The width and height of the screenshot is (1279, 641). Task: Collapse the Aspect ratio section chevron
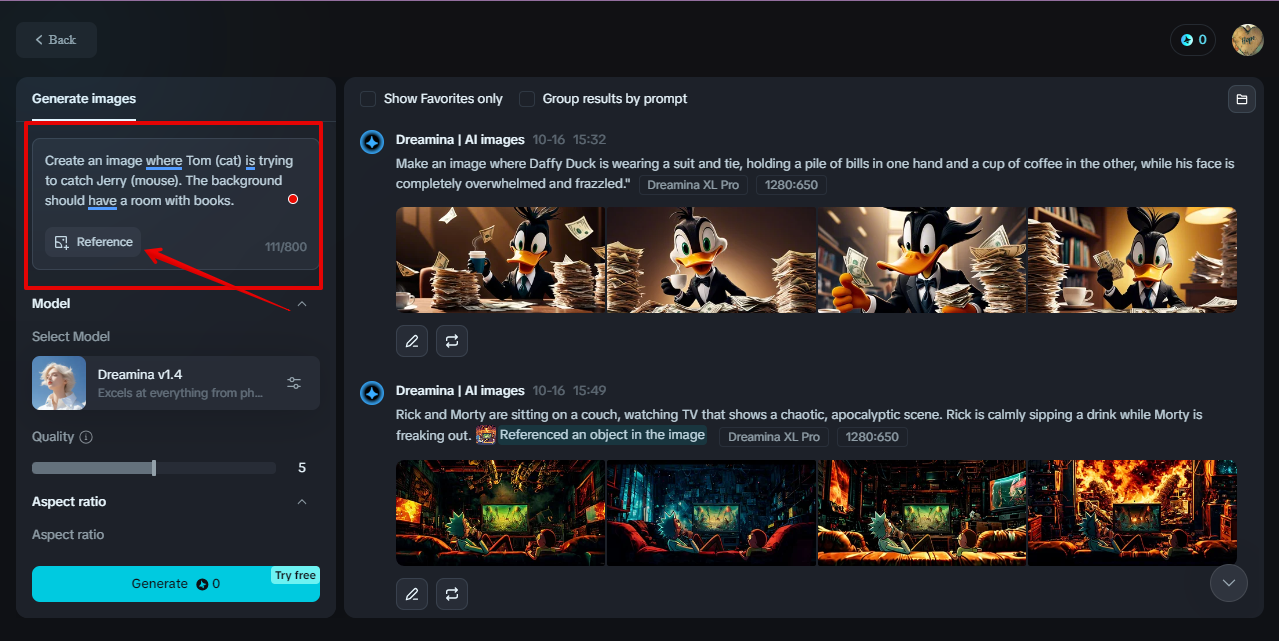(302, 502)
